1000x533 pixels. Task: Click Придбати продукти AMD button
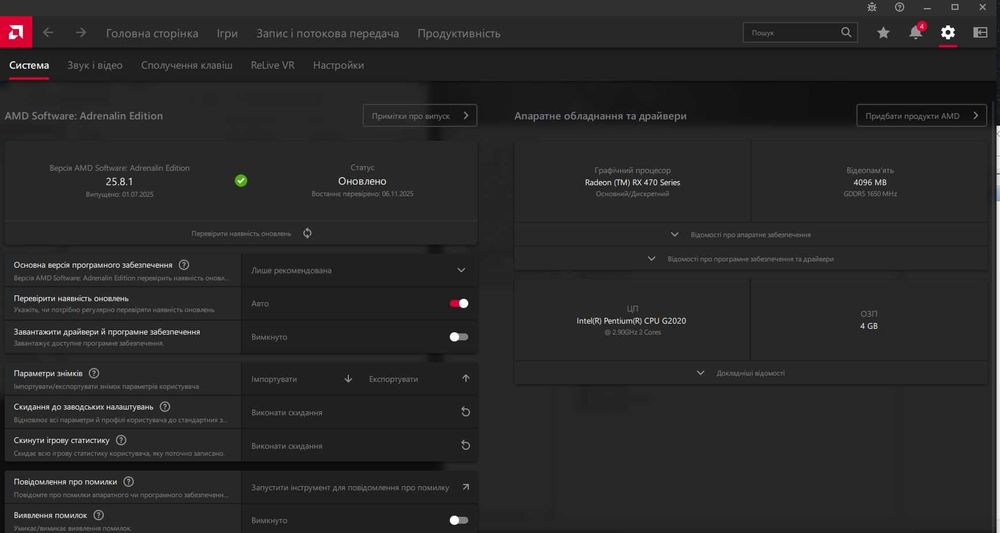(x=922, y=115)
